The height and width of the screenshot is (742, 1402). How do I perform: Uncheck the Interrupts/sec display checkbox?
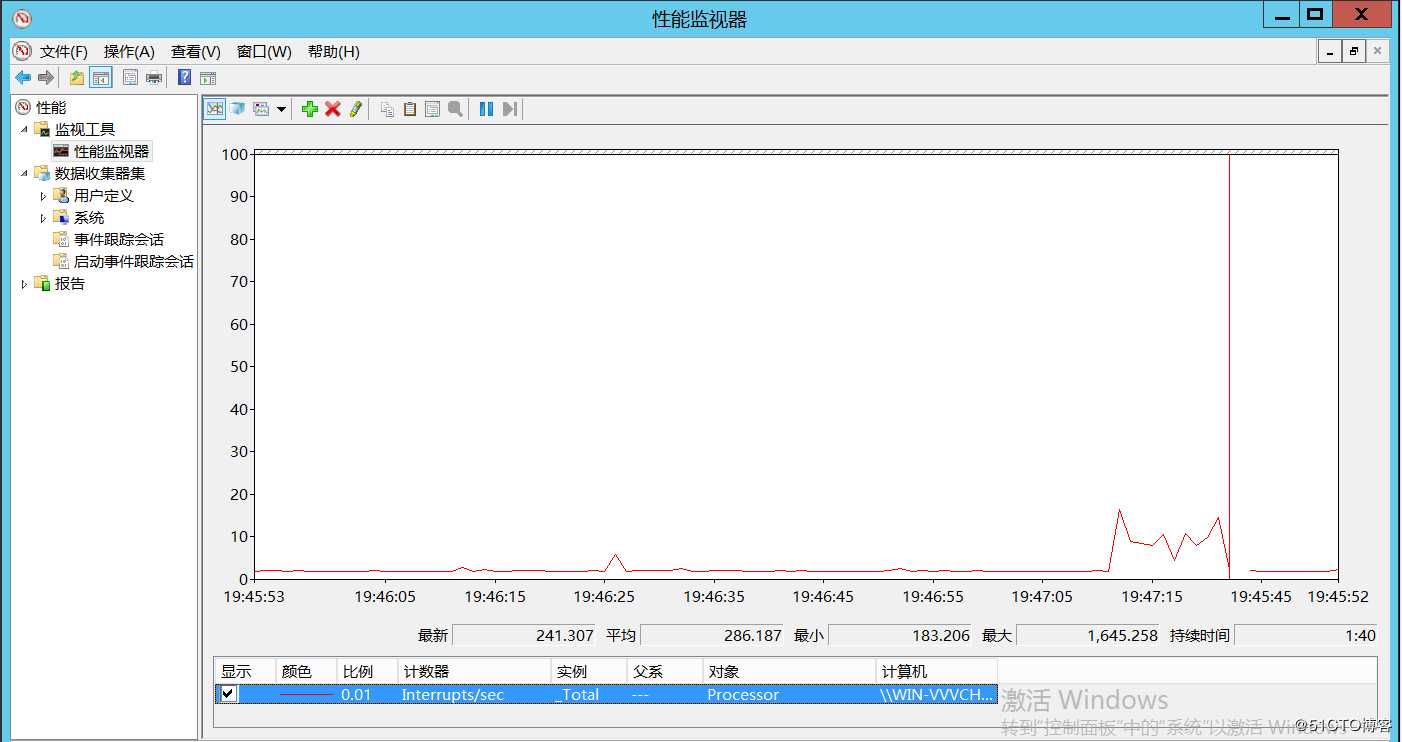pyautogui.click(x=229, y=694)
